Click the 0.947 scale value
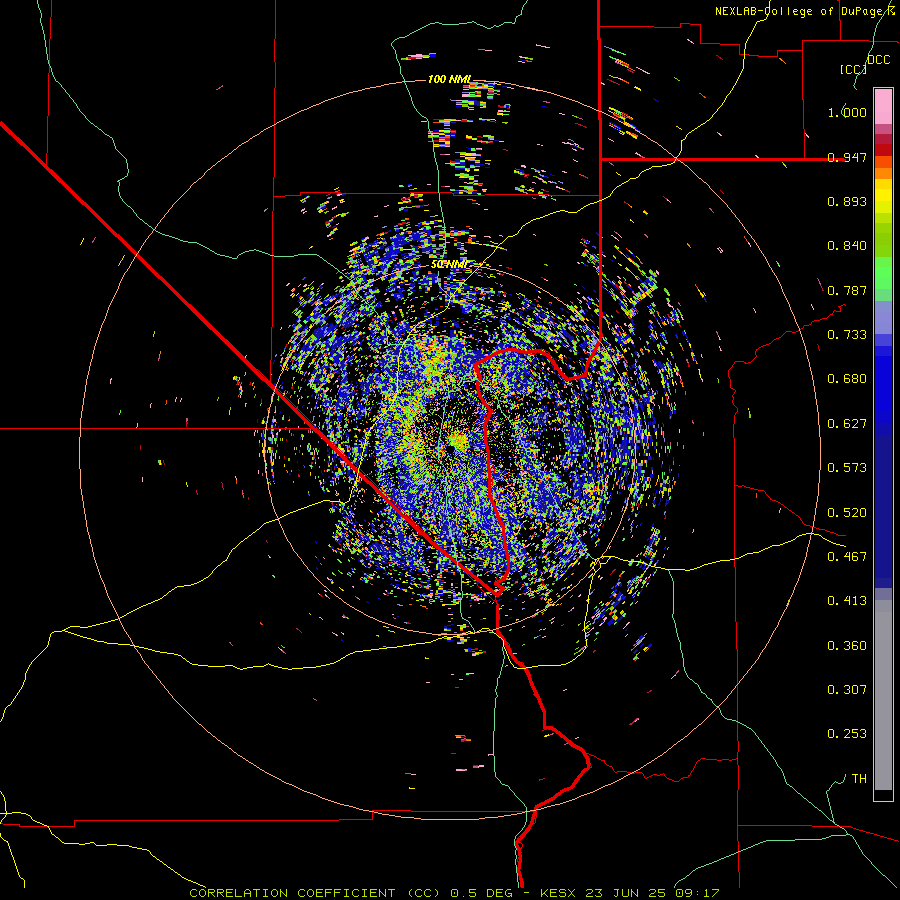900x900 pixels. pyautogui.click(x=847, y=157)
